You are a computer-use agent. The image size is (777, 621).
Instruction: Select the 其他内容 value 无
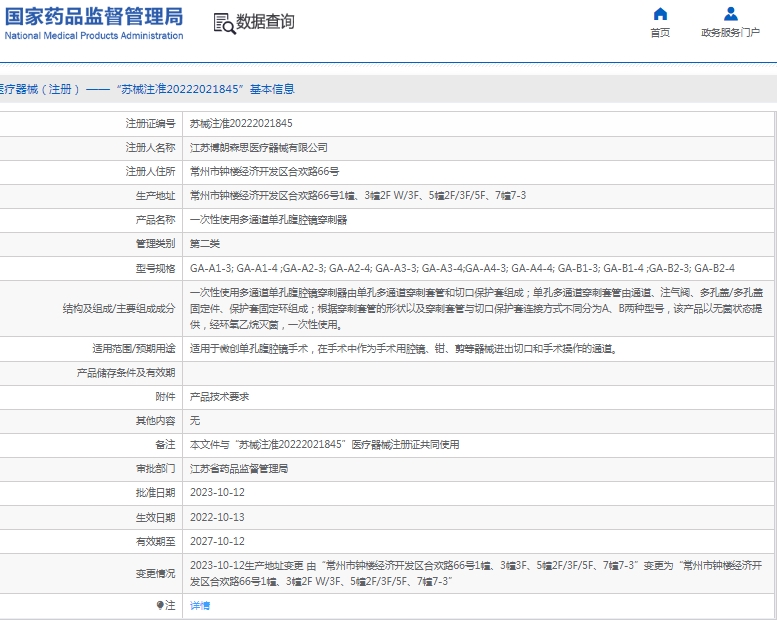(195, 421)
